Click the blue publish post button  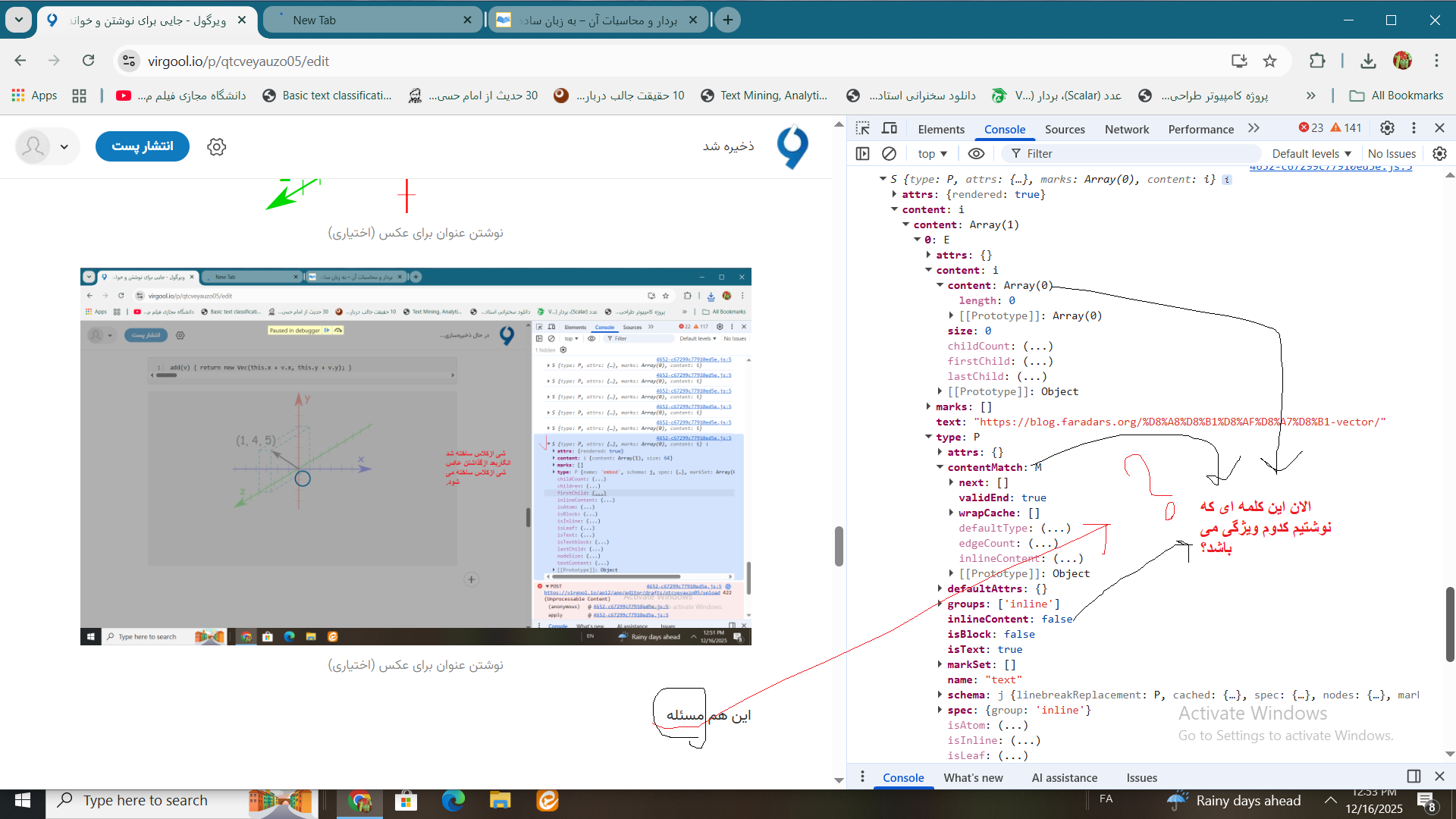[x=143, y=146]
